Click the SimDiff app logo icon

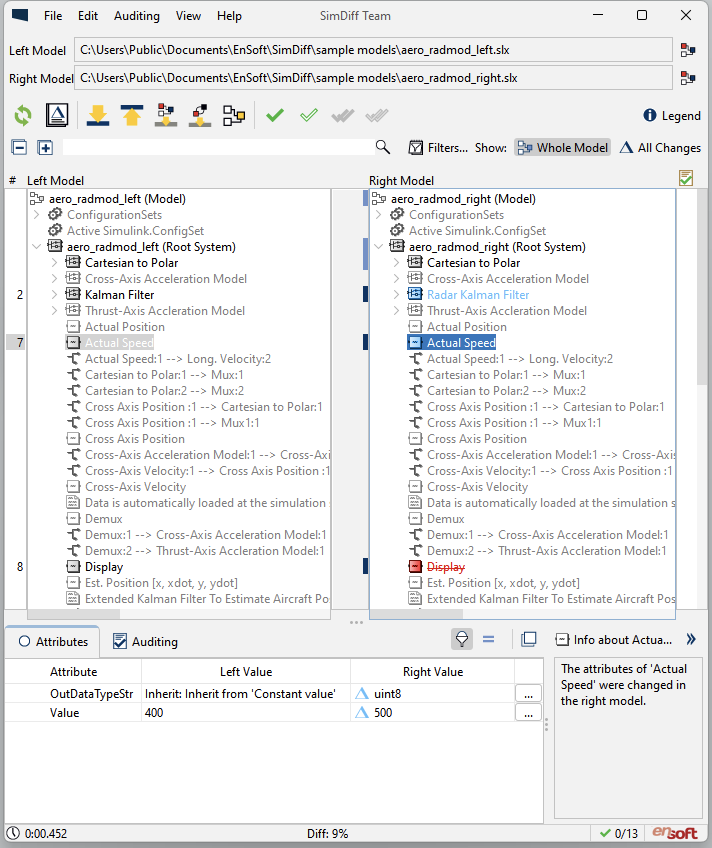tap(20, 15)
